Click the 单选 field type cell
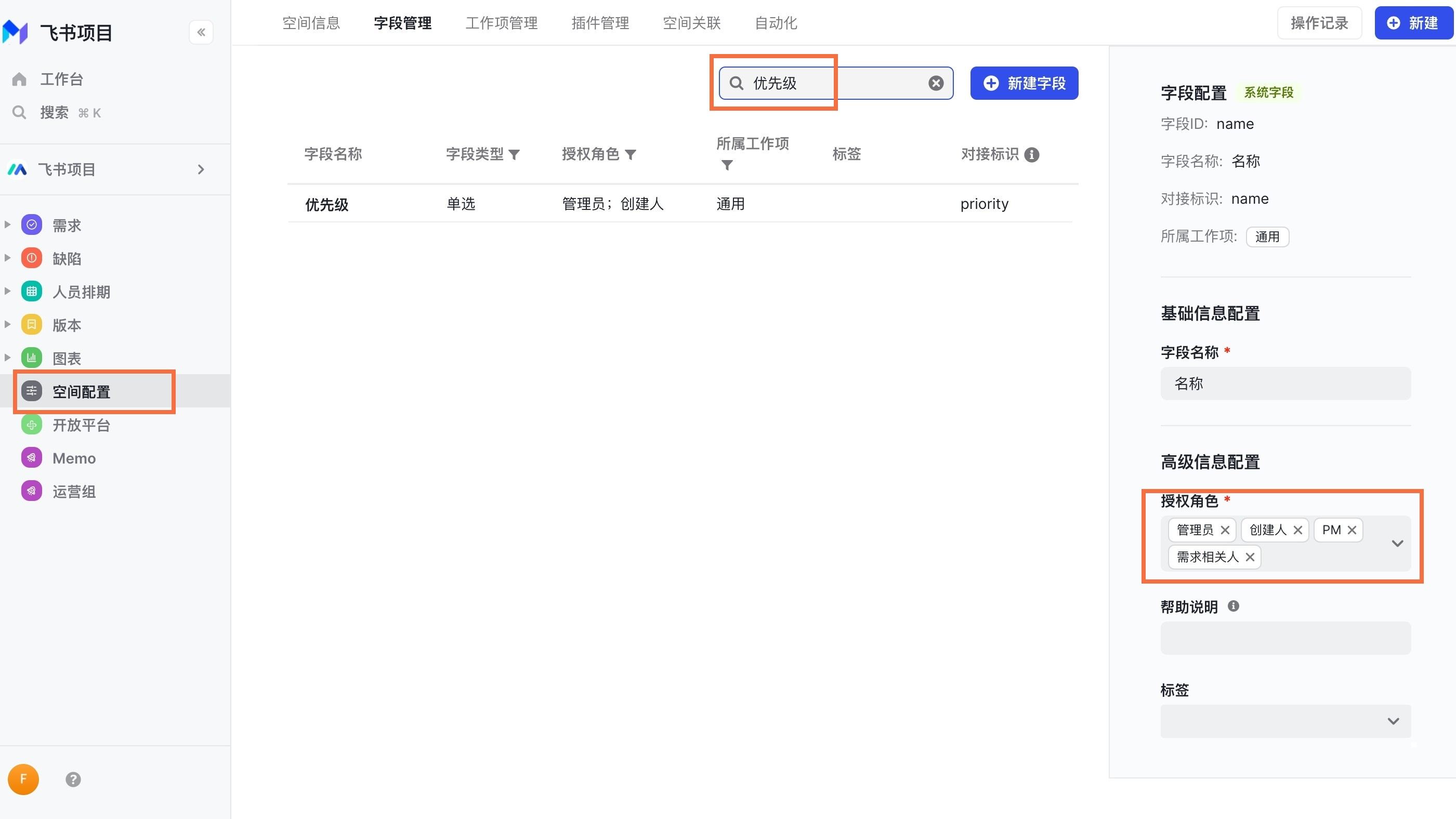 [x=461, y=204]
